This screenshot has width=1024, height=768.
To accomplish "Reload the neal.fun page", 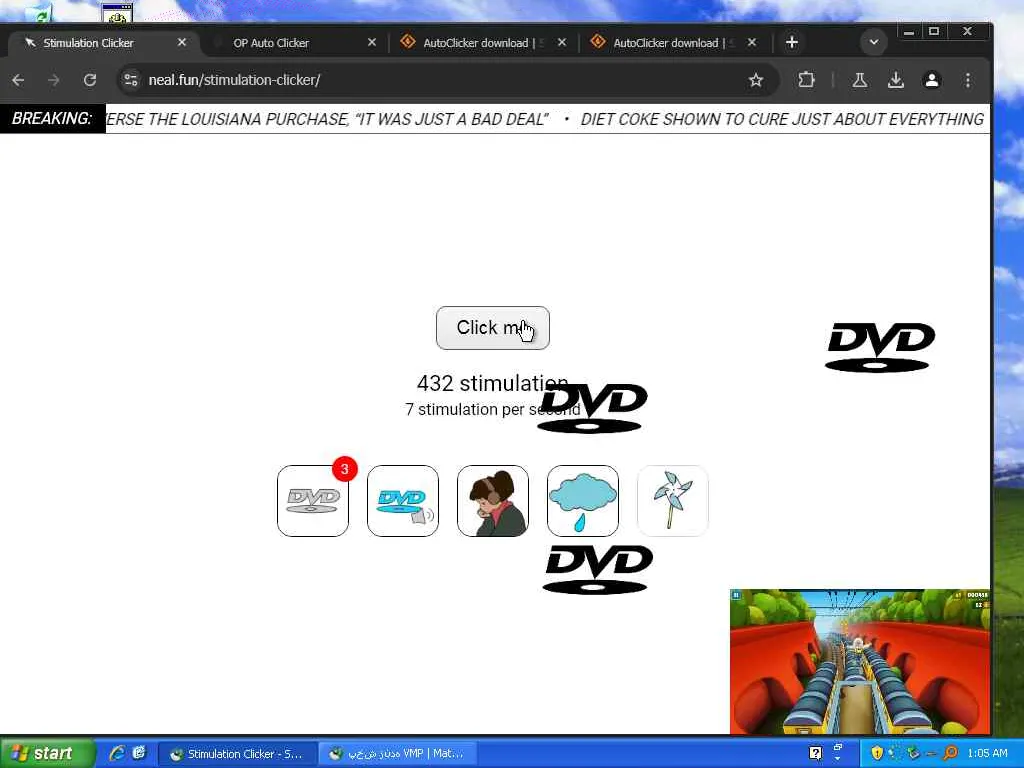I will pos(90,80).
